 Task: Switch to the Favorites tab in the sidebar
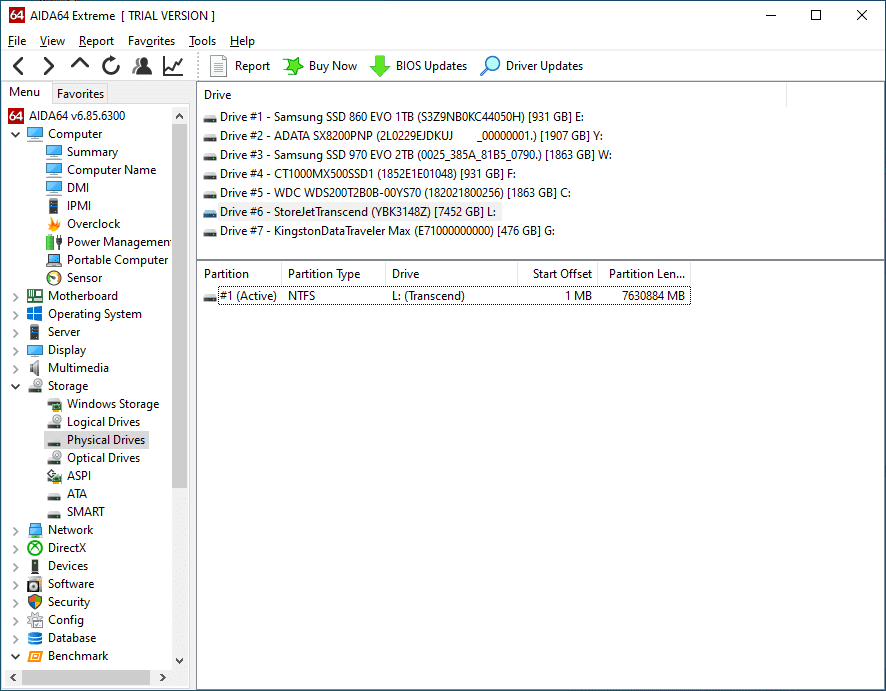pyautogui.click(x=80, y=94)
